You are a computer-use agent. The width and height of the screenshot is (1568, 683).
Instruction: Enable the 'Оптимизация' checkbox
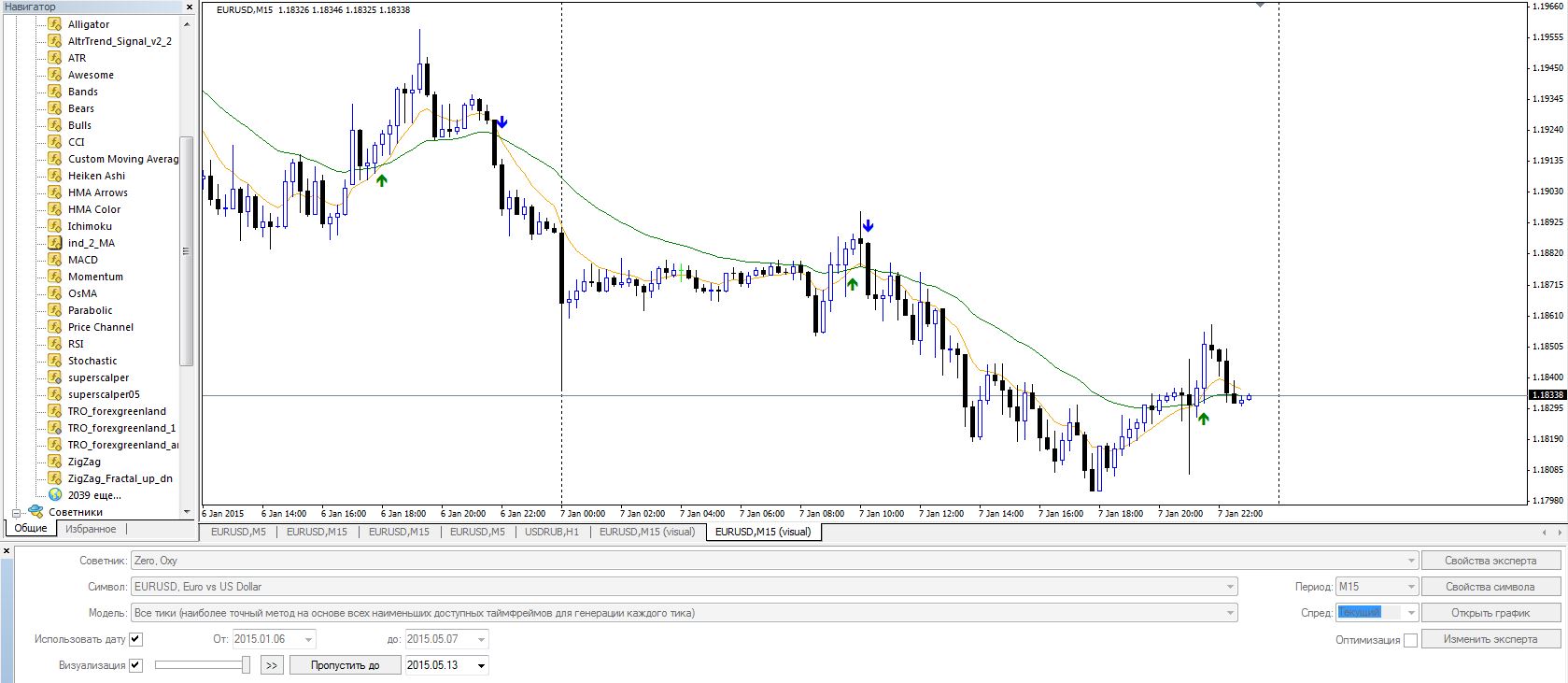point(1410,640)
